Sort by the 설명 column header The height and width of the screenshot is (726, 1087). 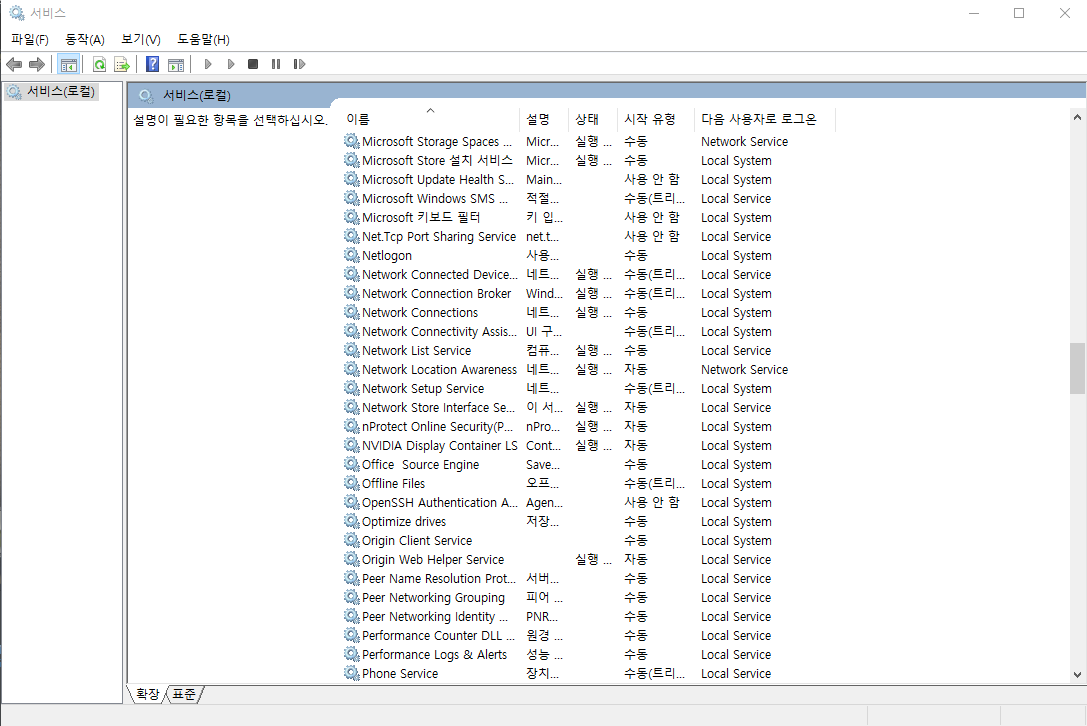pos(544,119)
